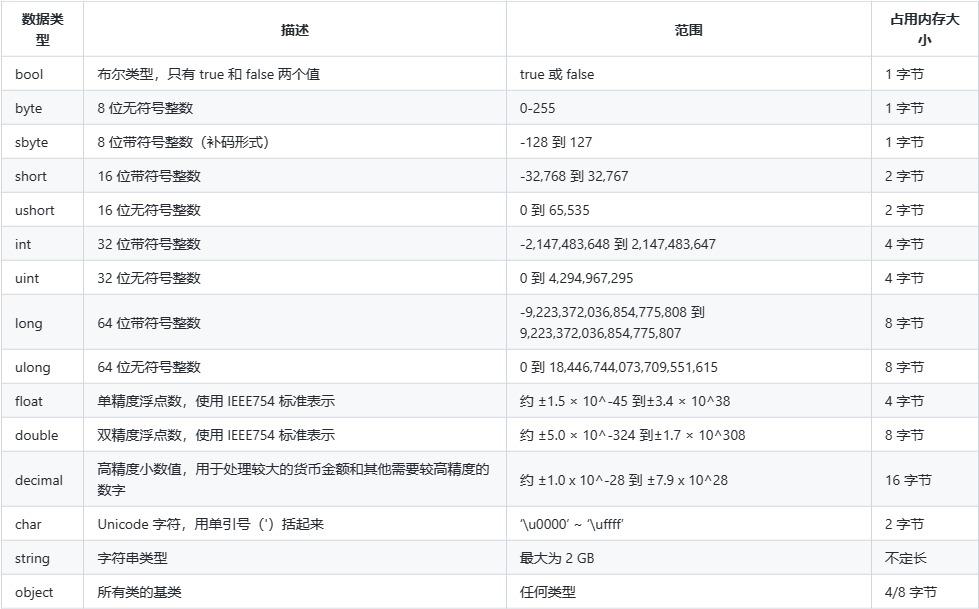979x609 pixels.
Task: Click the description '8 位无符号整数'
Action: coord(145,108)
